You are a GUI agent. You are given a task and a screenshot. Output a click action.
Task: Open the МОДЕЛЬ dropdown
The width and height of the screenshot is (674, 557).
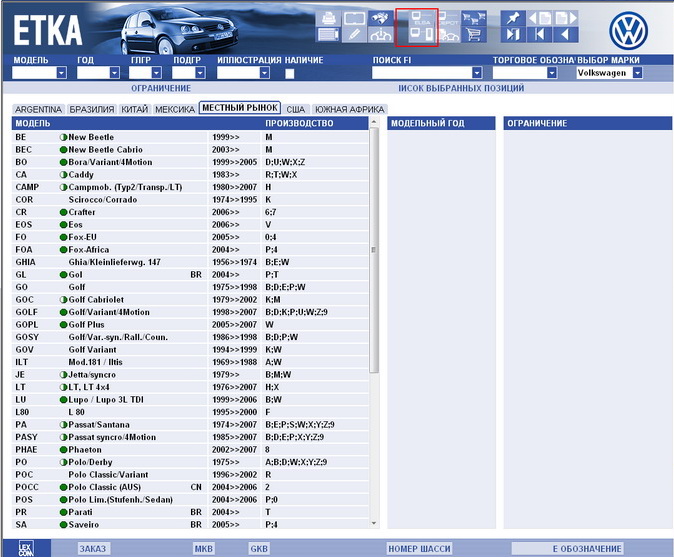click(61, 73)
